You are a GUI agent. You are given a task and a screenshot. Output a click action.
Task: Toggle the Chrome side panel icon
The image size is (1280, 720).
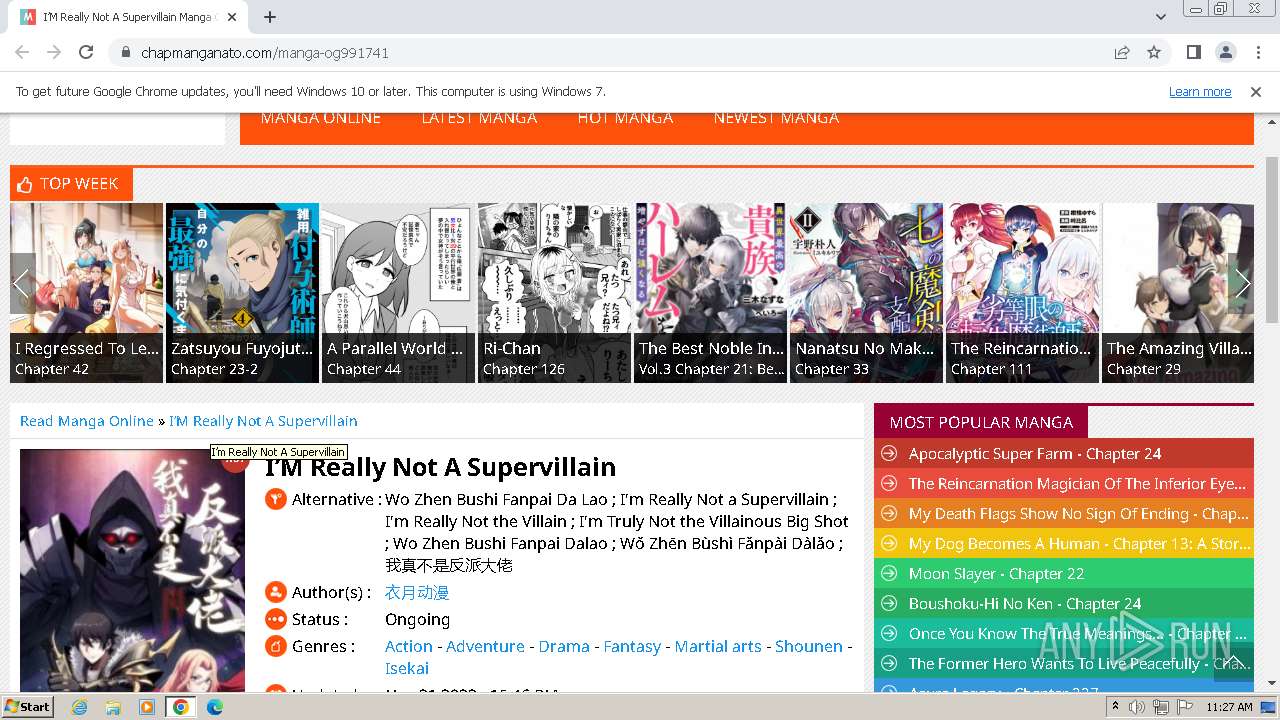1193,52
